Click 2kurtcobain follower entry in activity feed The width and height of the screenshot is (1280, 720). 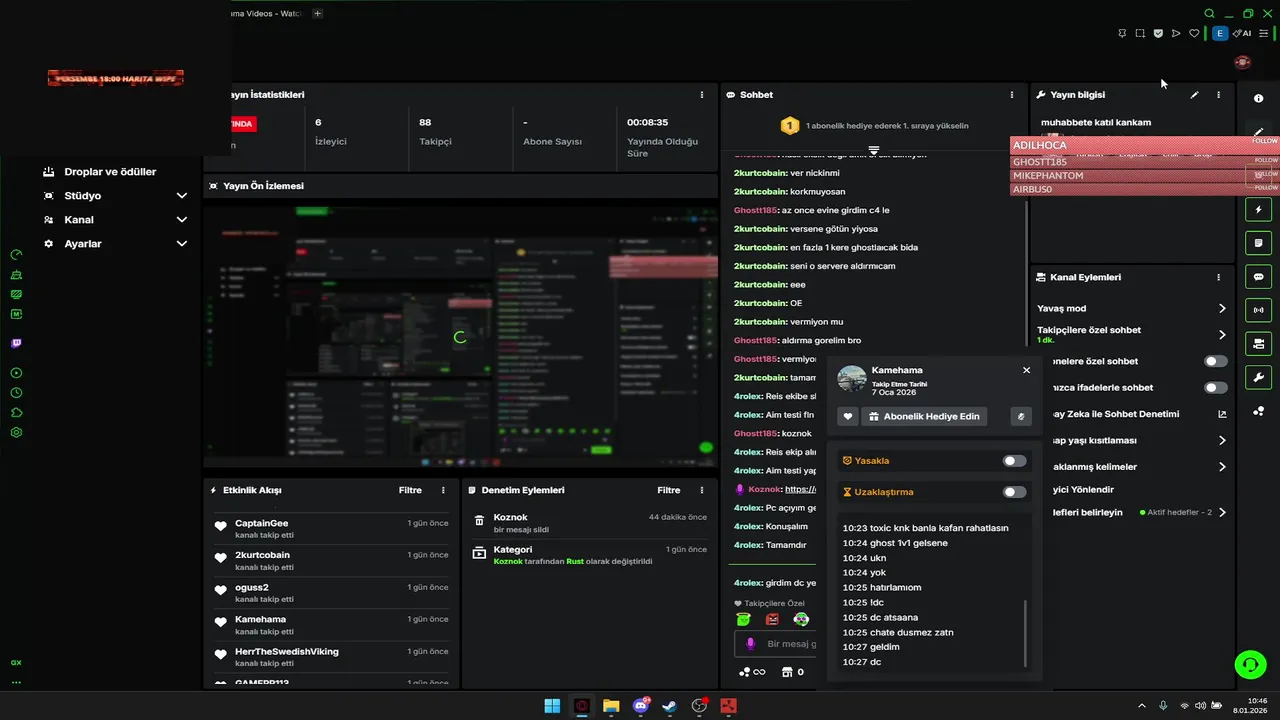click(x=331, y=560)
